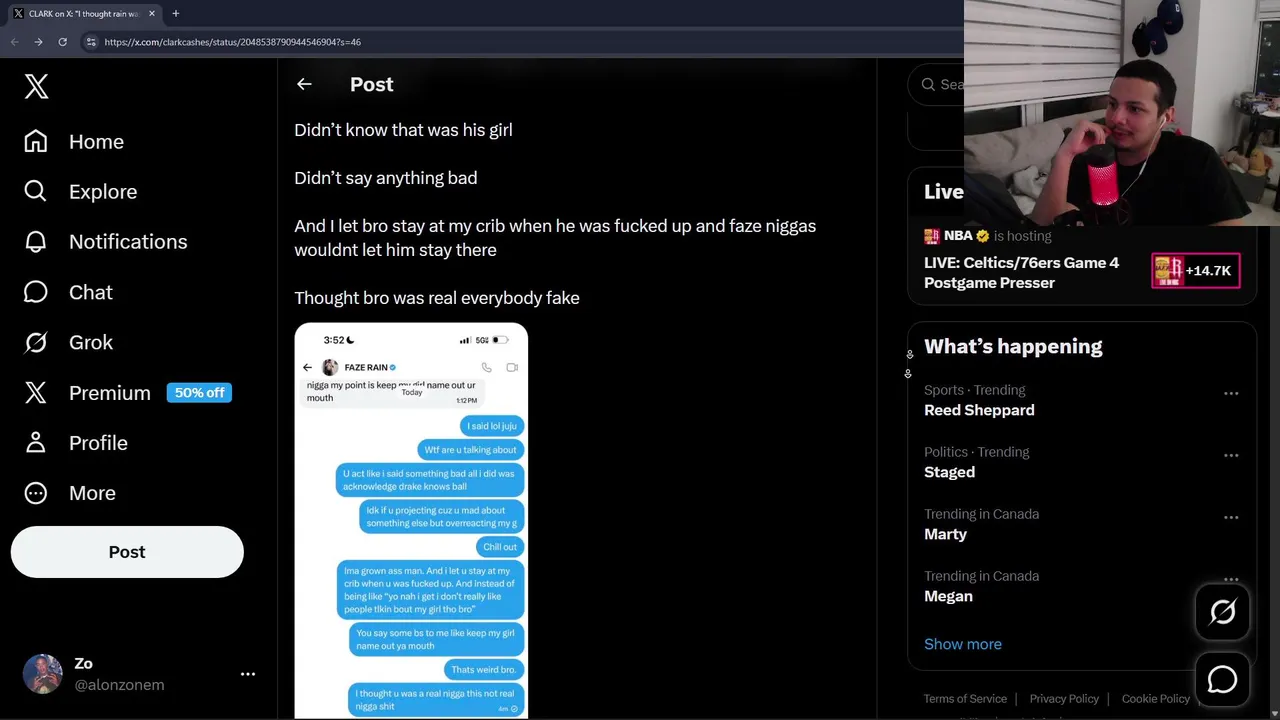Open the attached FAZE RAIN chat screenshot
The image size is (1280, 720).
[x=411, y=520]
